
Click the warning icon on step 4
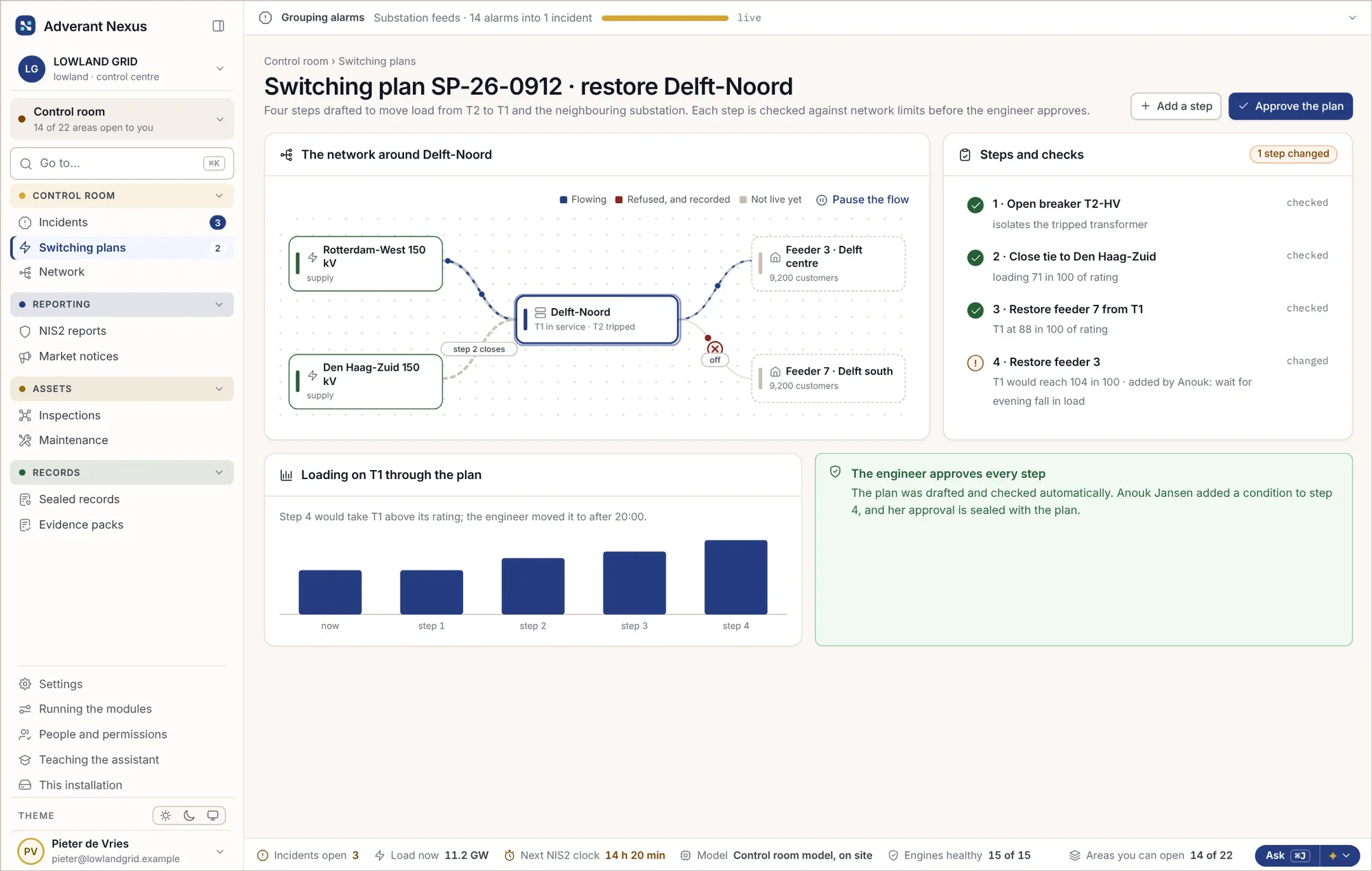[975, 362]
